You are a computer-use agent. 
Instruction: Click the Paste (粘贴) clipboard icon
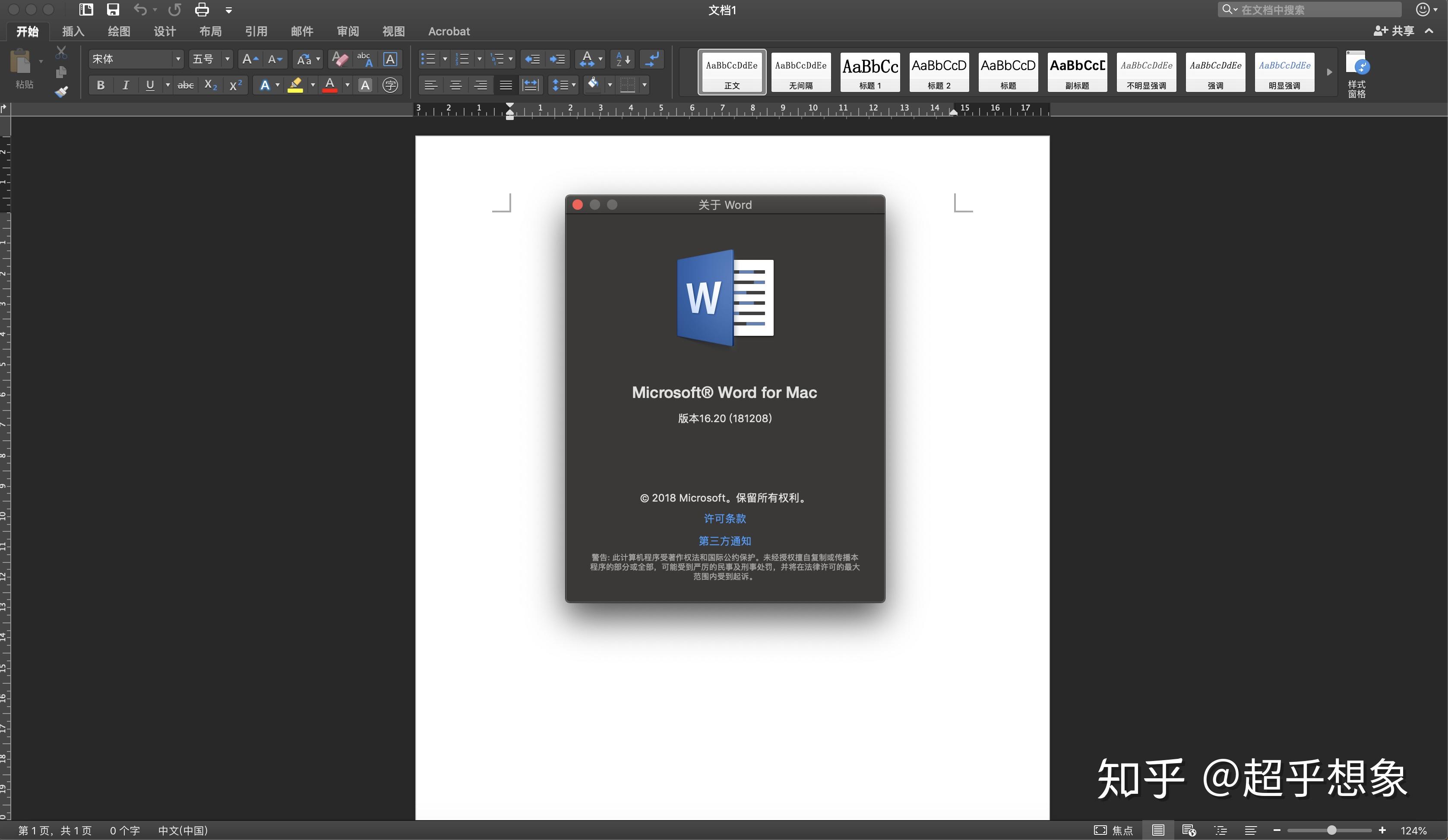[x=21, y=61]
